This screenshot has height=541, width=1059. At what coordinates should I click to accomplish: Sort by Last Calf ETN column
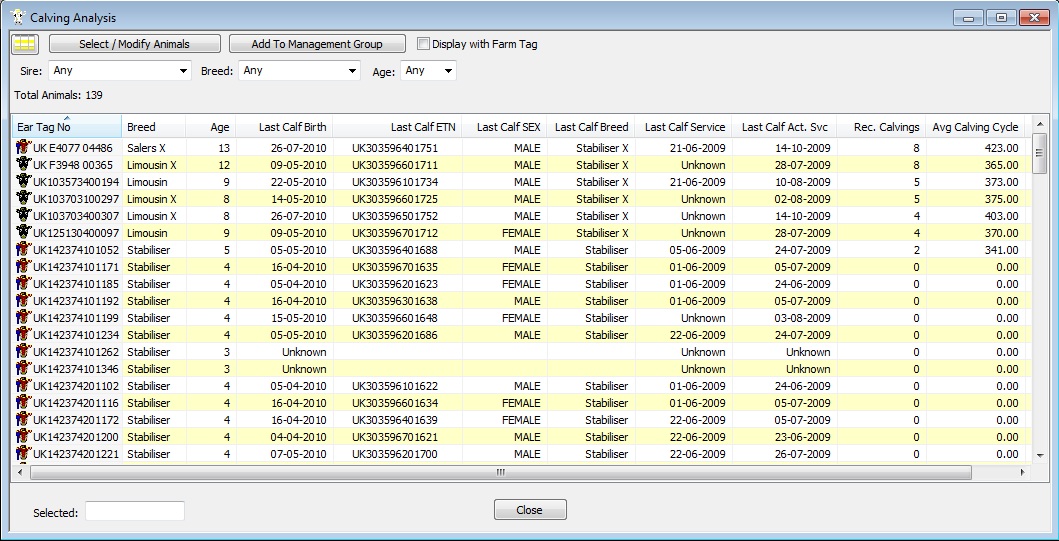pos(397,127)
